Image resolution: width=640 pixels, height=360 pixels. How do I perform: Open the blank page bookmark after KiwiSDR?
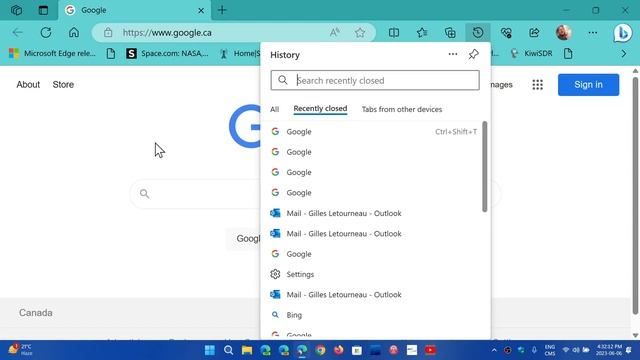[x=568, y=53]
